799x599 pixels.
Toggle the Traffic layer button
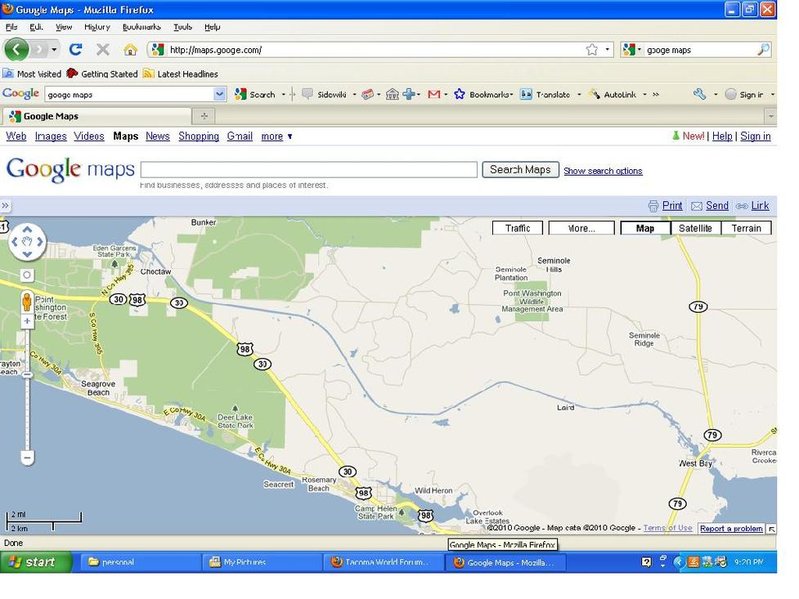point(518,228)
